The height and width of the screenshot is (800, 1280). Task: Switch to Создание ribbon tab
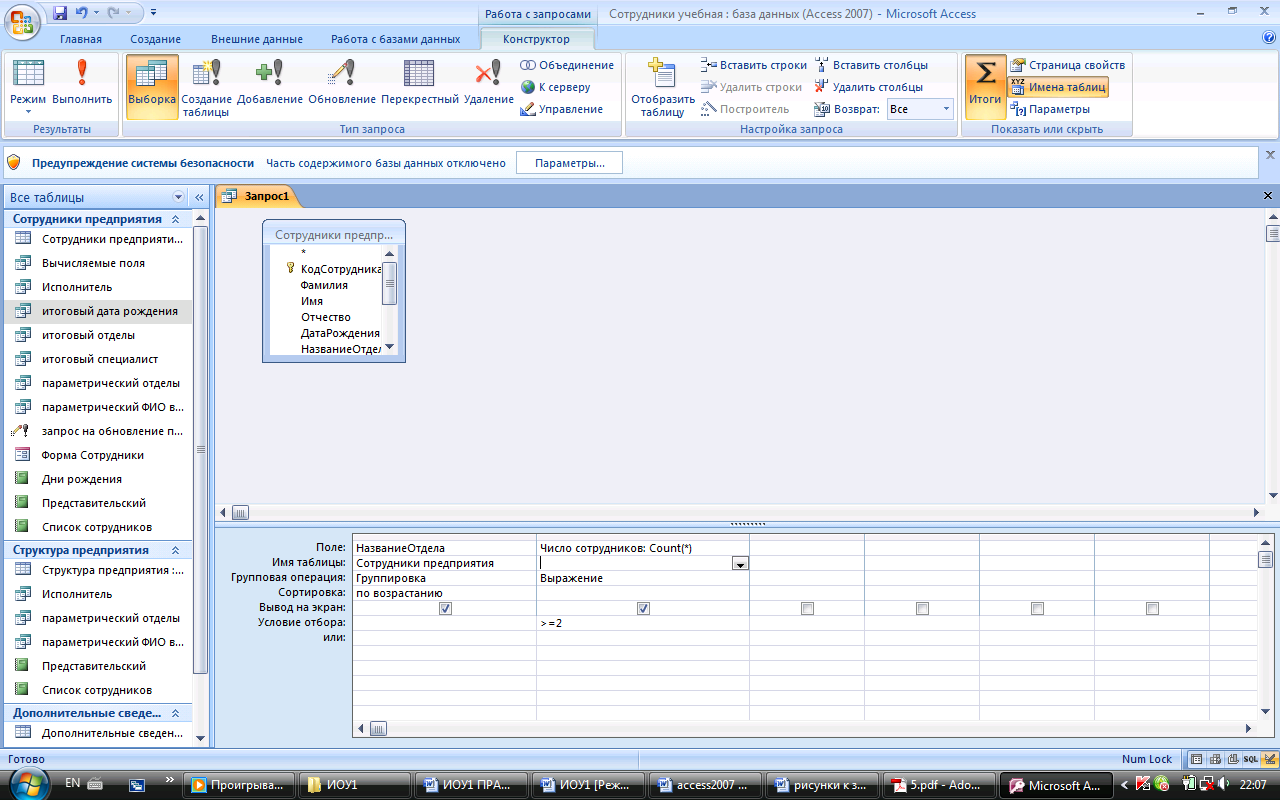pos(156,39)
